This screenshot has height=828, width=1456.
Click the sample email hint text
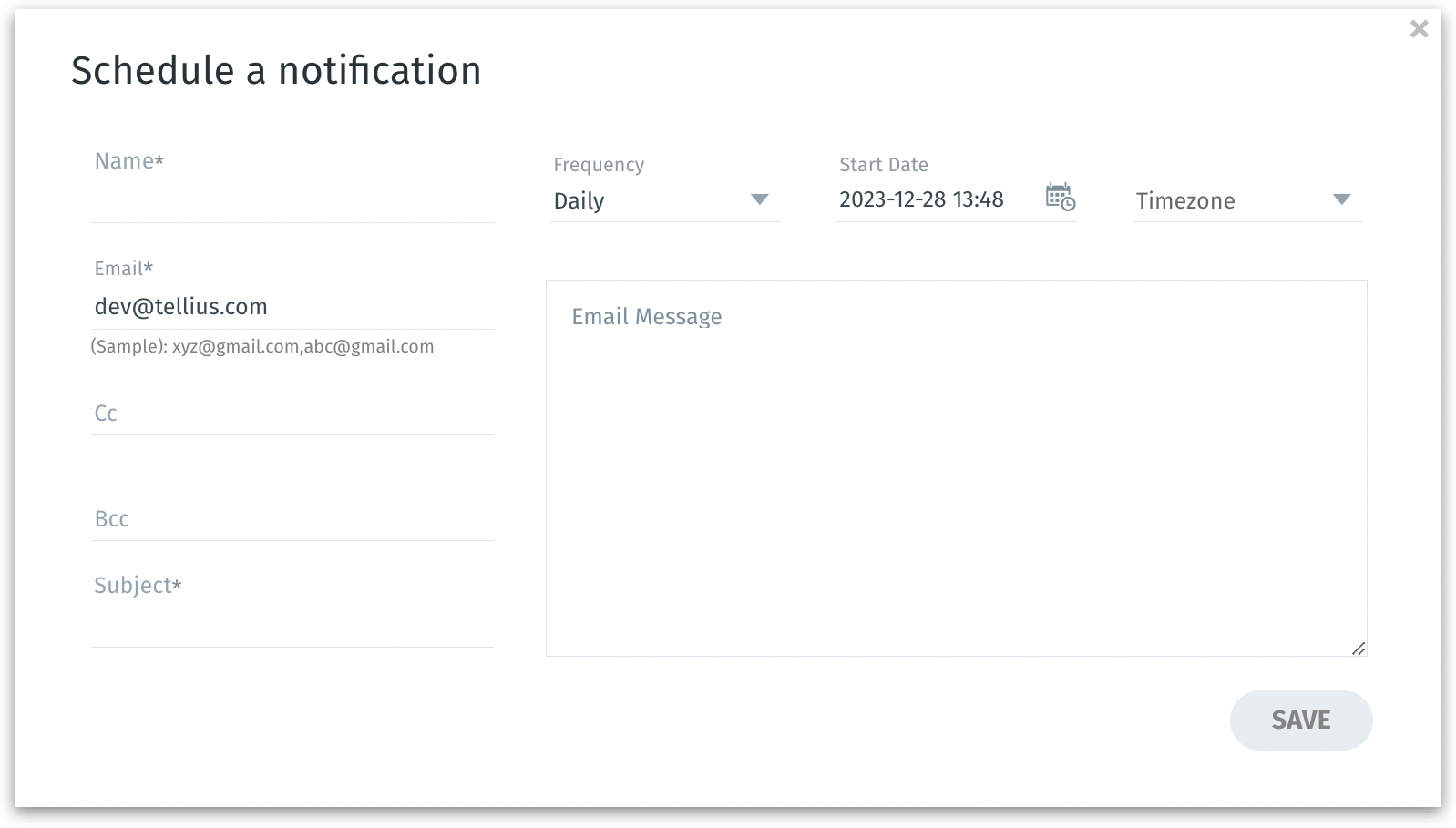(262, 347)
